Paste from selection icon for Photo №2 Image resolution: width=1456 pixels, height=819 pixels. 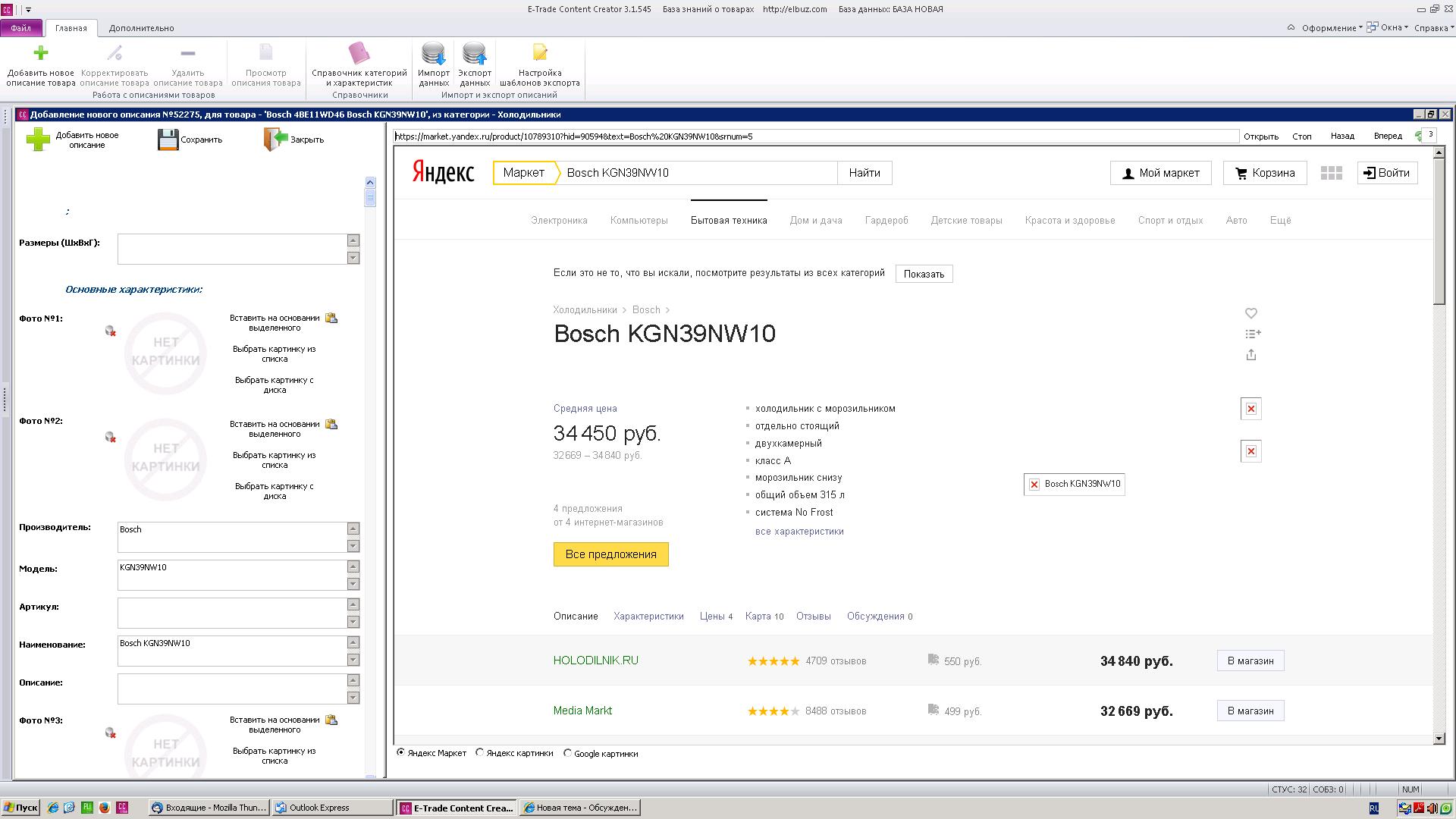[331, 424]
